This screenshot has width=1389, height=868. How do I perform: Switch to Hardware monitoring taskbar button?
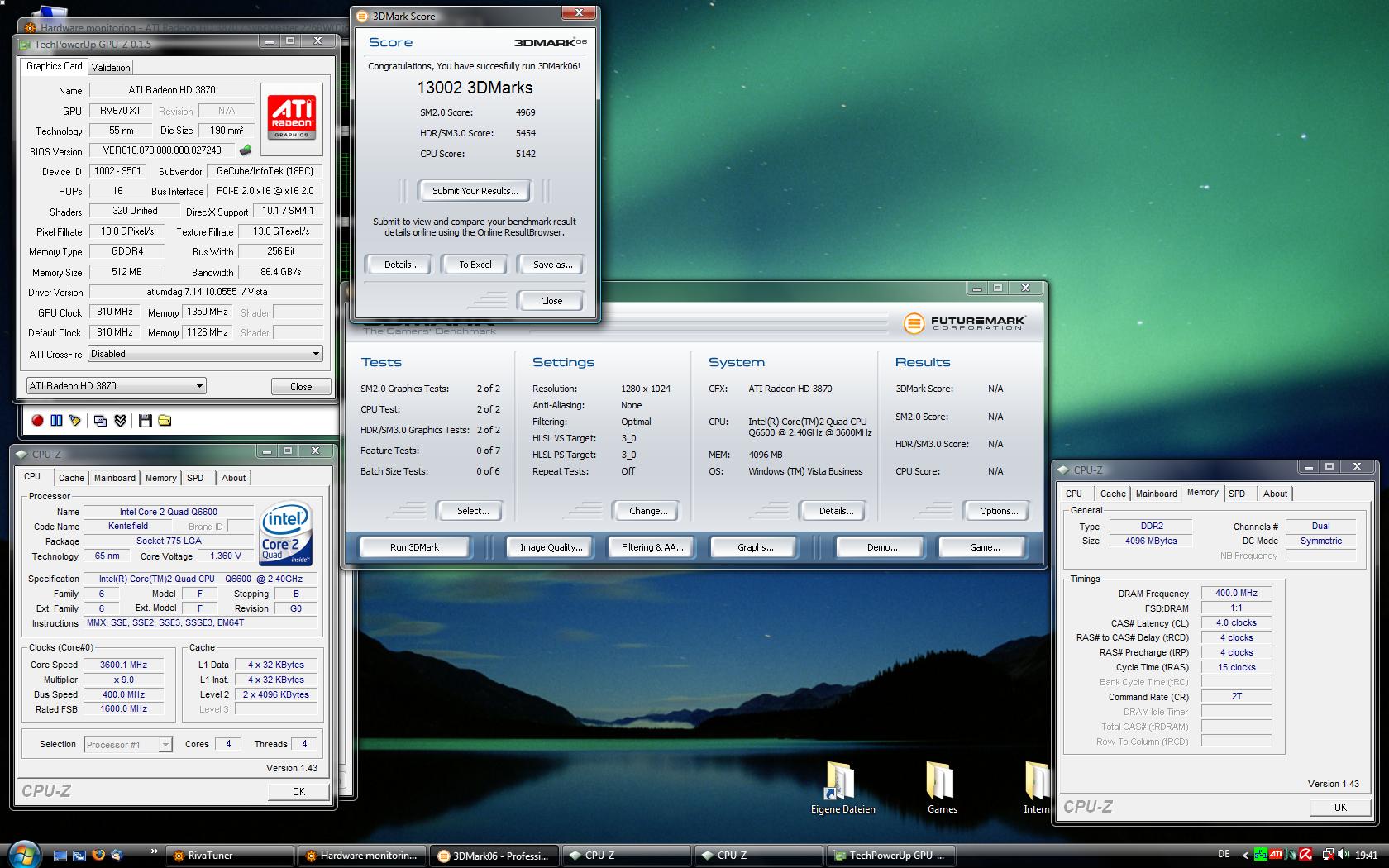(x=362, y=856)
